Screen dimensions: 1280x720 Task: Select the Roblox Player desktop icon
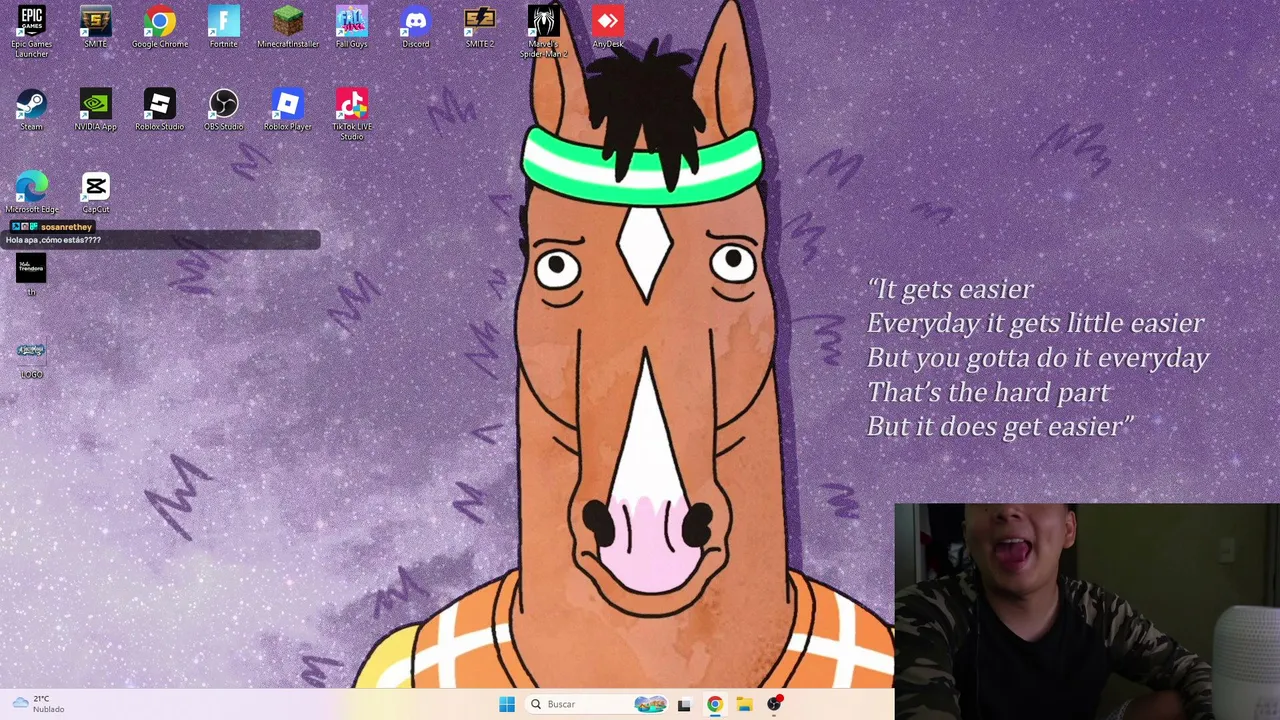pyautogui.click(x=288, y=110)
